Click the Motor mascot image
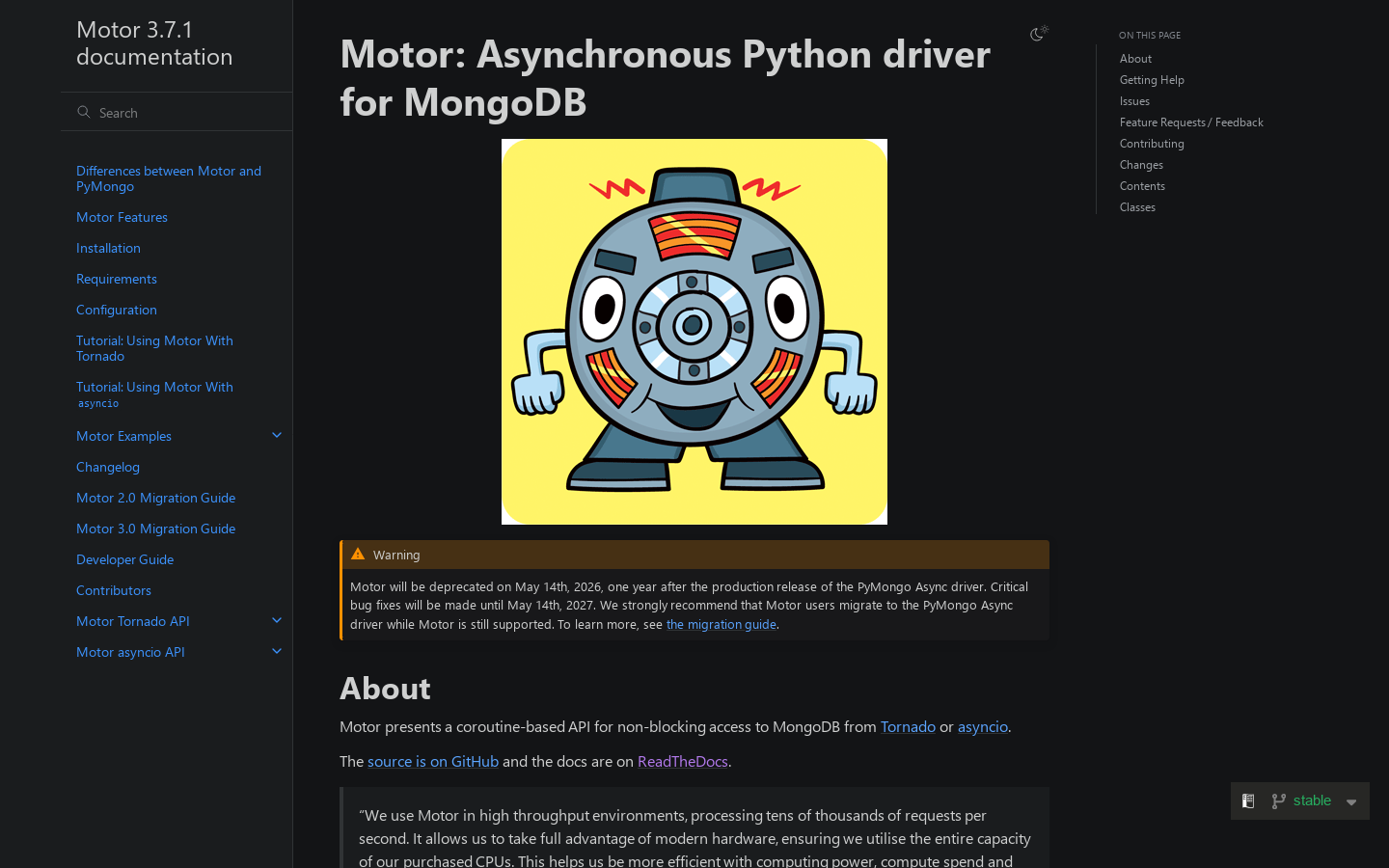Image resolution: width=1389 pixels, height=868 pixels. click(x=694, y=332)
